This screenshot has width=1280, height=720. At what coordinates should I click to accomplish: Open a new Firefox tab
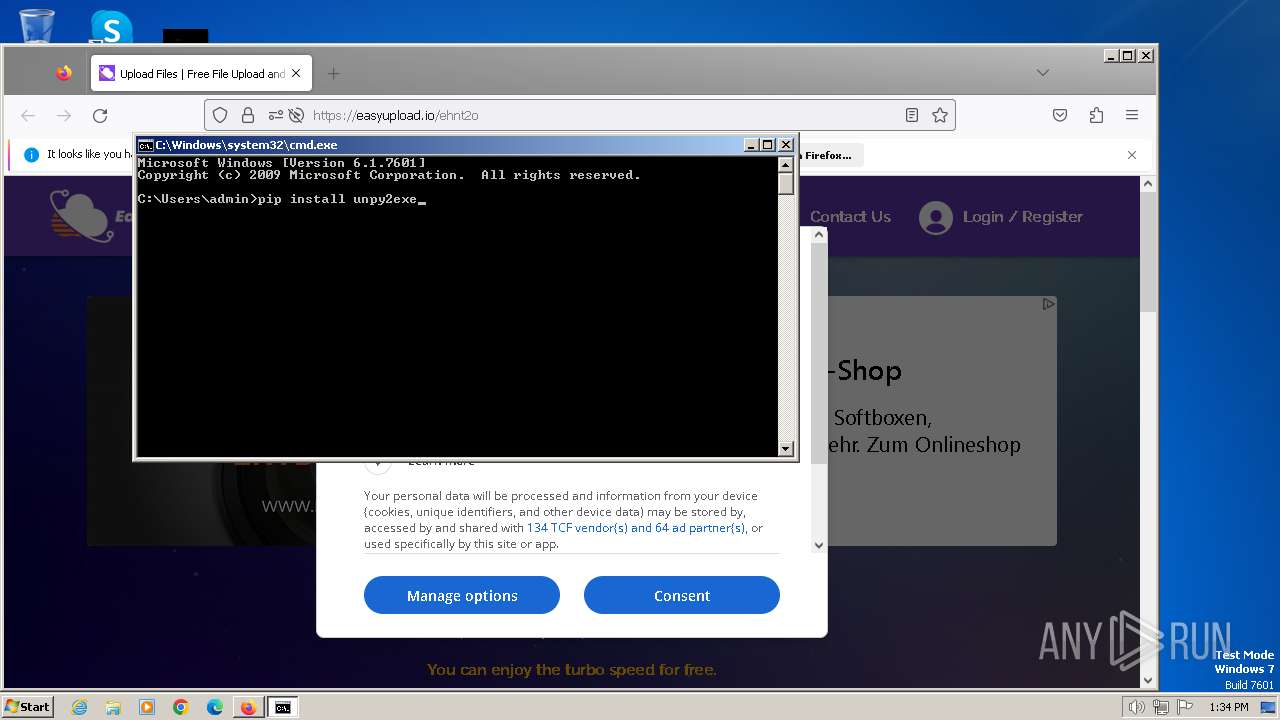pyautogui.click(x=334, y=73)
